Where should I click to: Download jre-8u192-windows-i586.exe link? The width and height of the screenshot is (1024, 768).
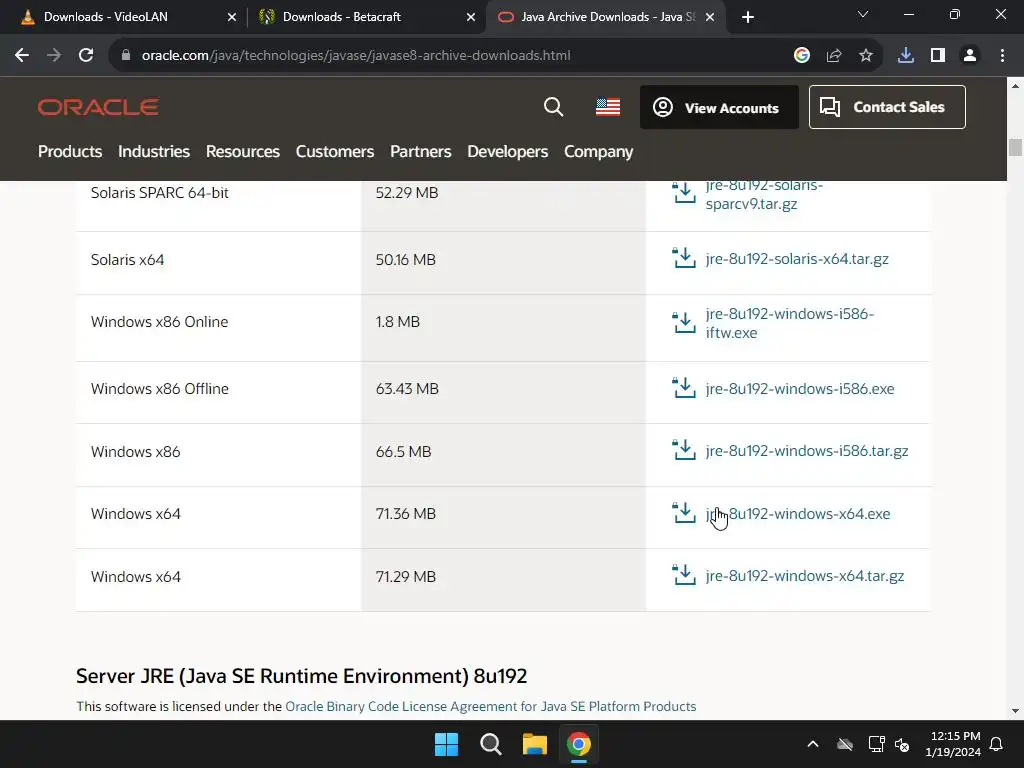coord(800,389)
